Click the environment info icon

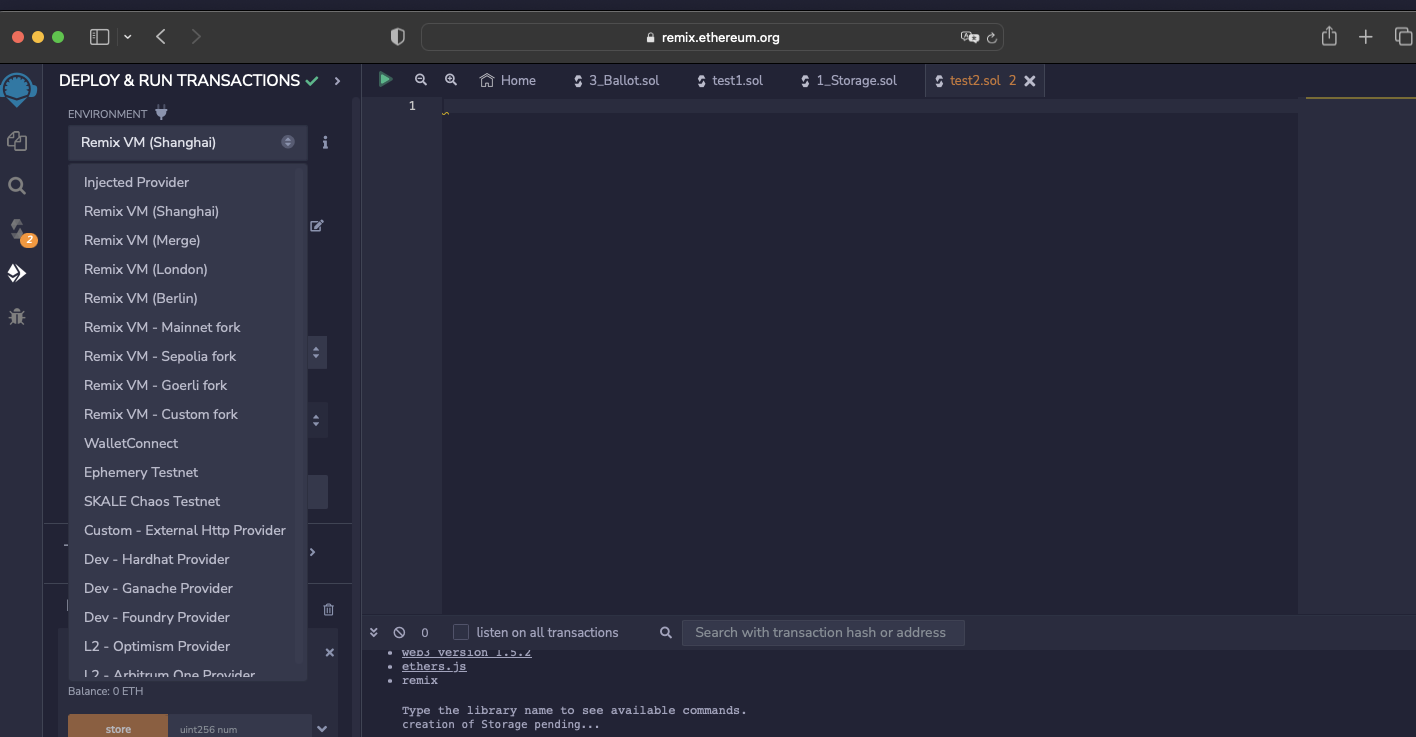point(325,143)
